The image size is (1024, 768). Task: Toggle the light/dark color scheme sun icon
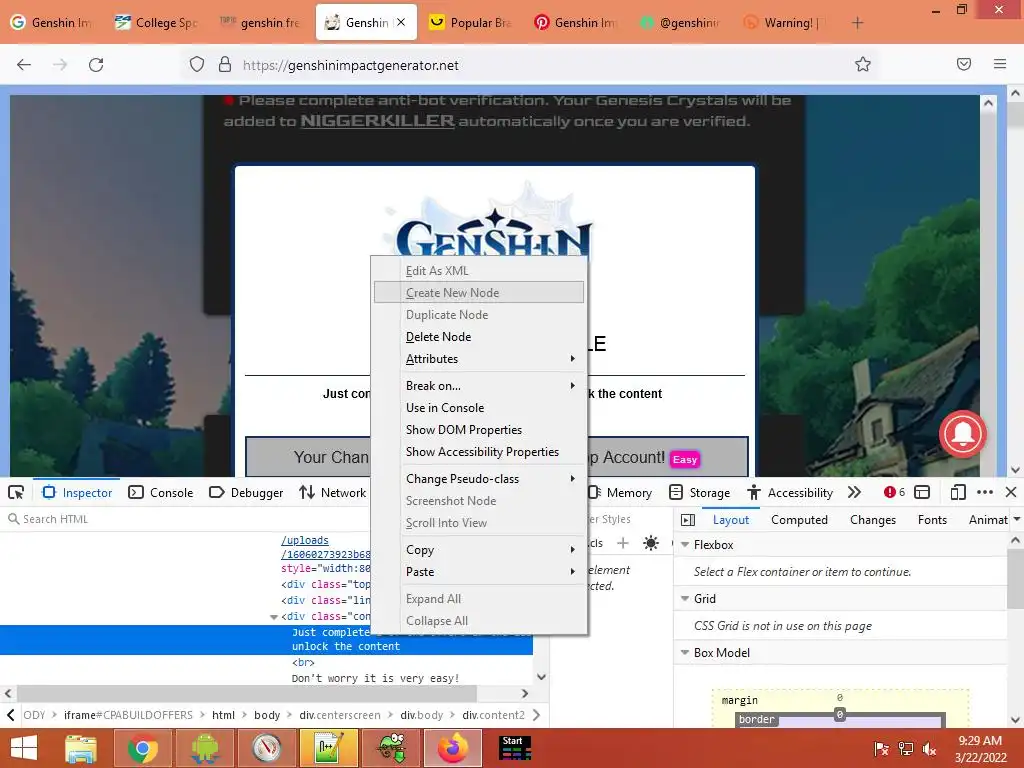click(650, 543)
